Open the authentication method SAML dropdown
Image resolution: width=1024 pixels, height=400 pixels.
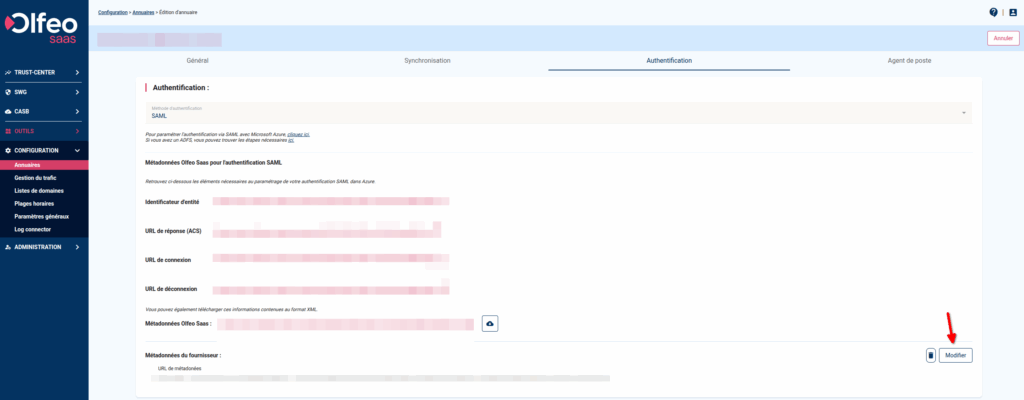tap(558, 113)
